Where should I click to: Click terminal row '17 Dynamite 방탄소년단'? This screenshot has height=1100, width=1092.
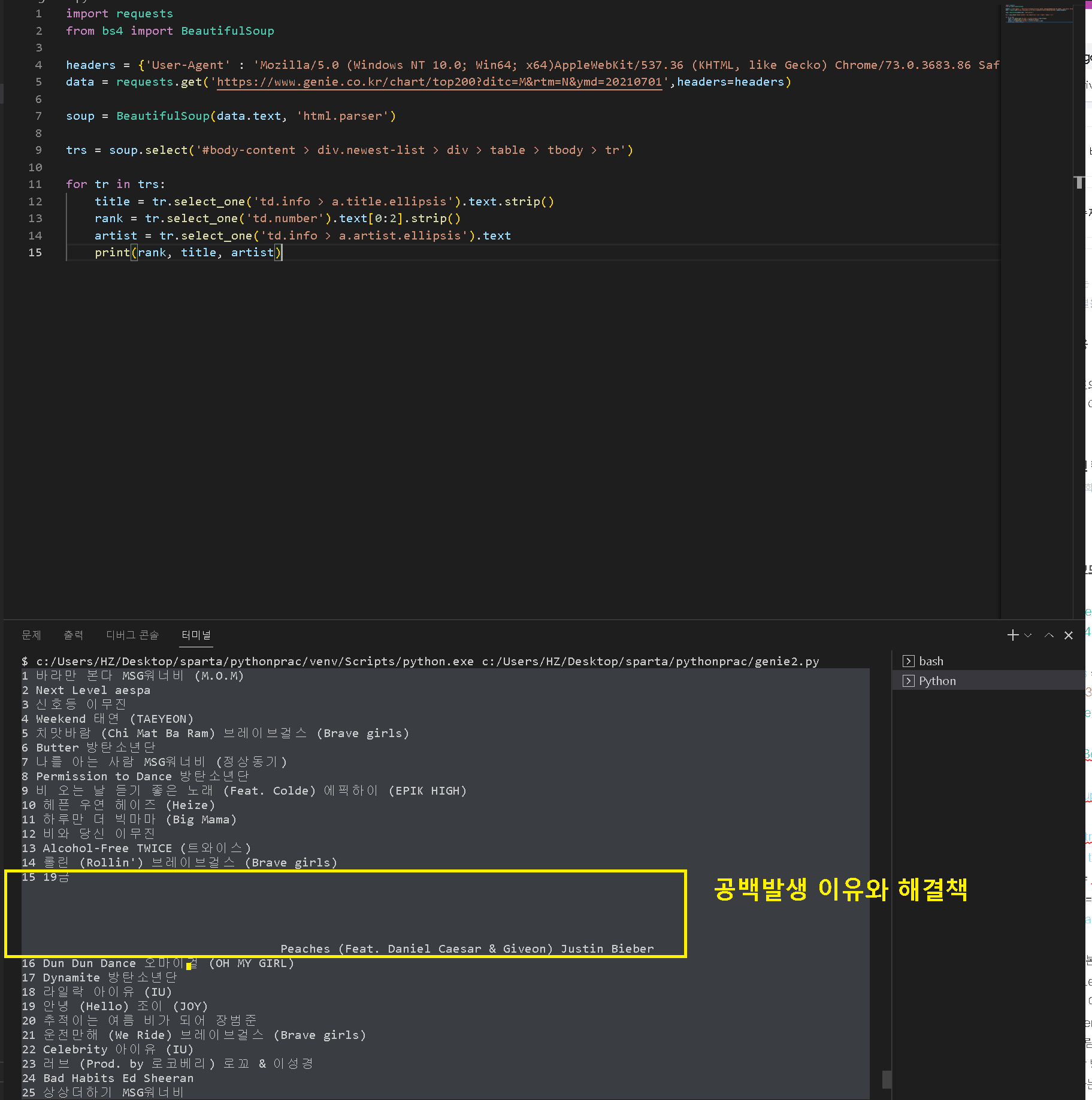point(99,978)
